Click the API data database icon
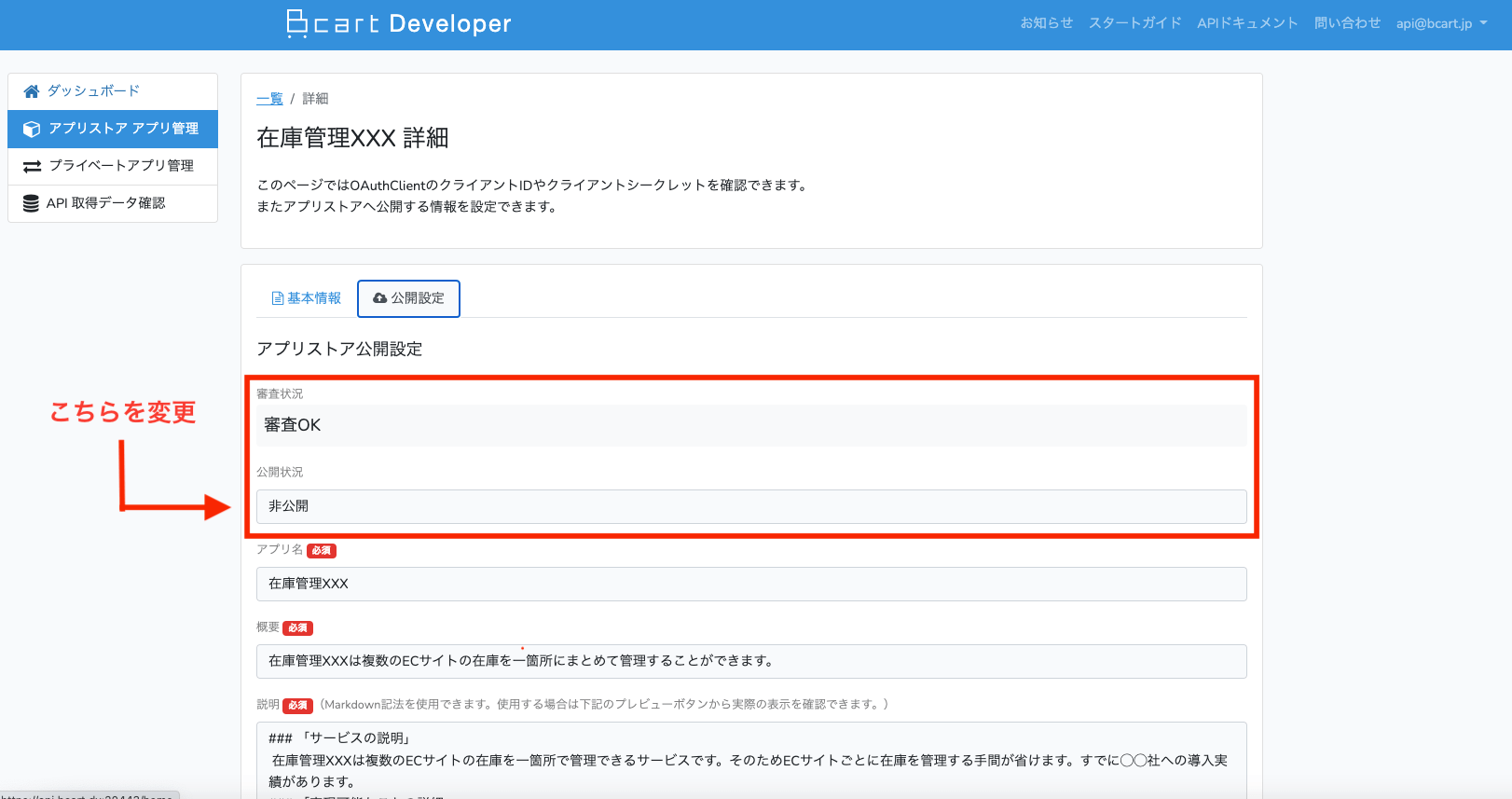This screenshot has width=1512, height=799. click(x=32, y=203)
